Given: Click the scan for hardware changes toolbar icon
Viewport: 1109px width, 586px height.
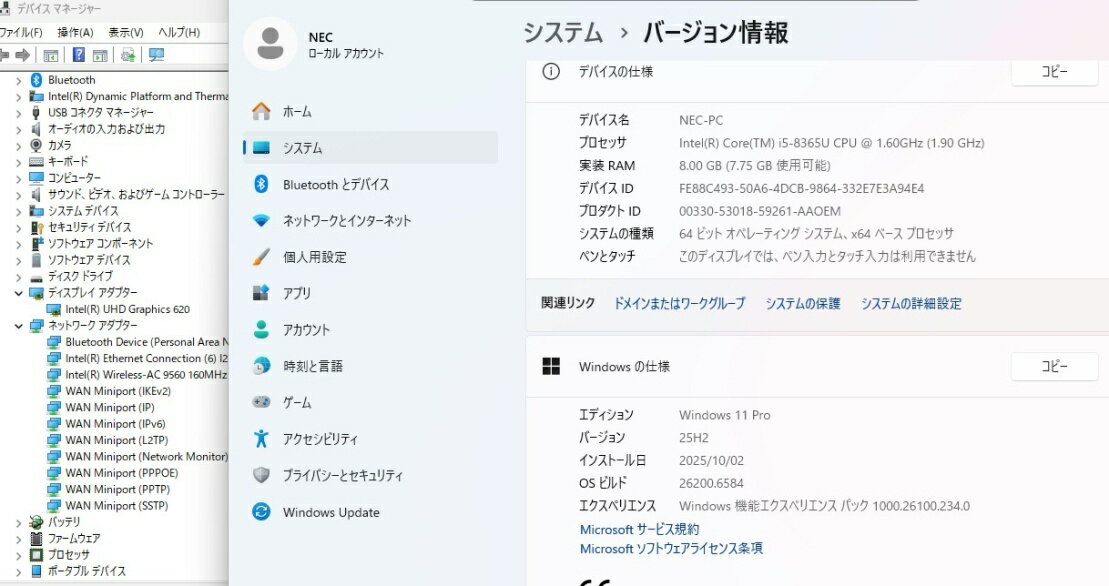Looking at the screenshot, I should click(155, 55).
